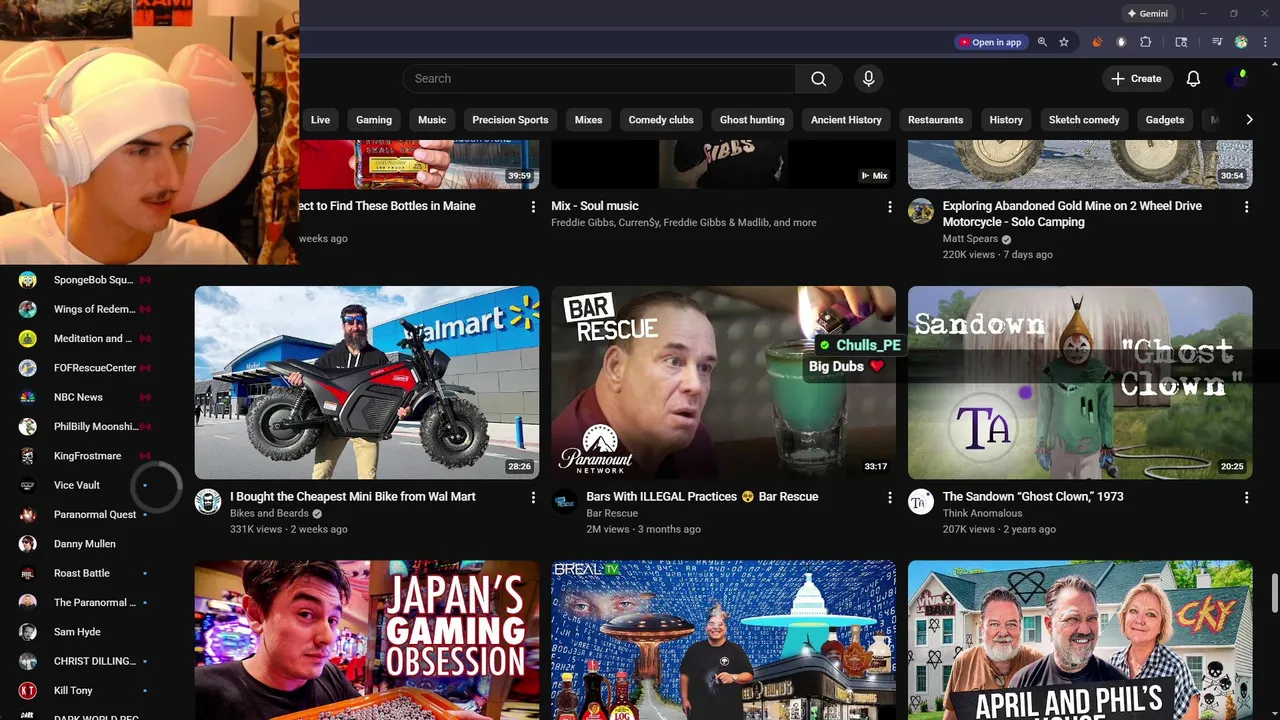Screen dimensions: 1280x720
Task: Click the Bikes and Beards channel avatar
Action: click(x=207, y=502)
